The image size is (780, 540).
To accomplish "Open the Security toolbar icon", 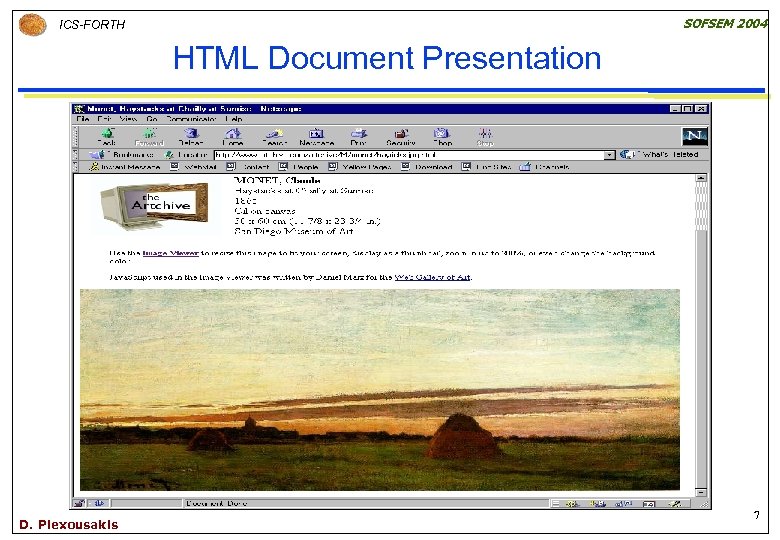I will click(401, 137).
